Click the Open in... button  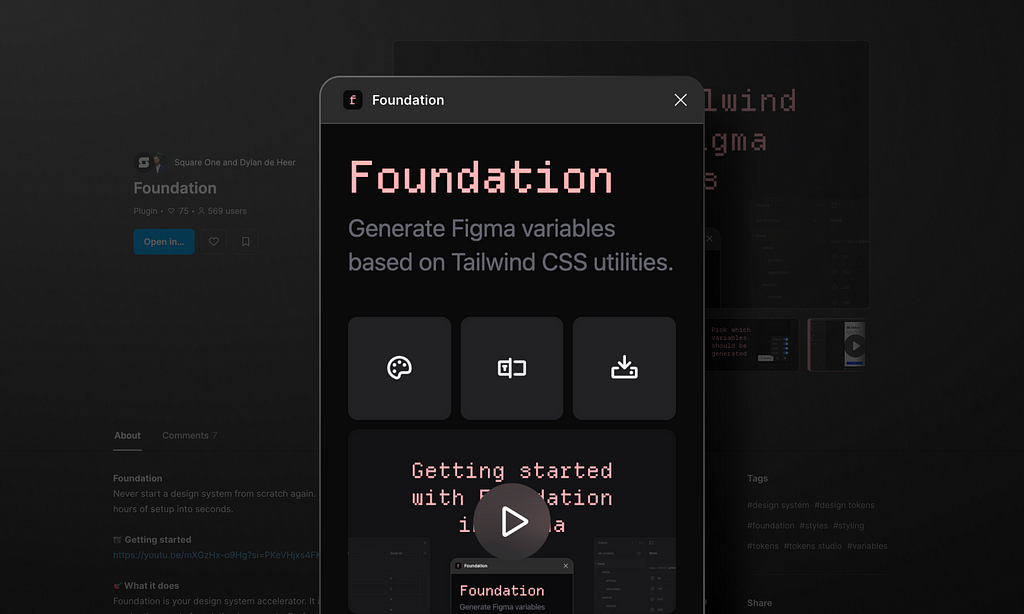coord(164,242)
